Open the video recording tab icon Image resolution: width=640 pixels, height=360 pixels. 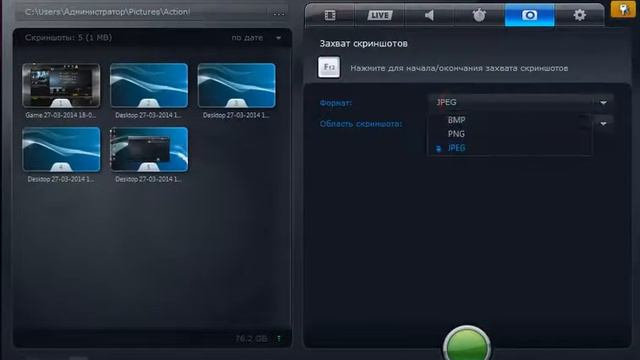(330, 16)
